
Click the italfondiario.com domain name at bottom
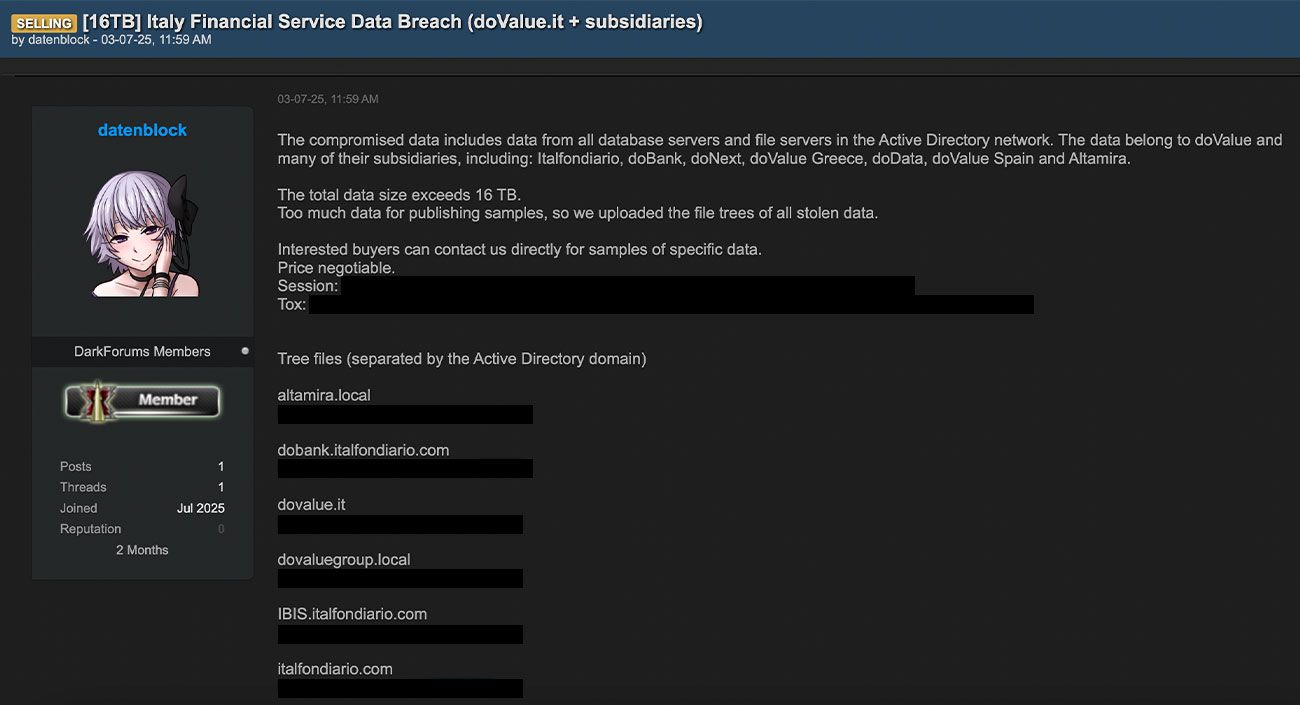coord(335,669)
